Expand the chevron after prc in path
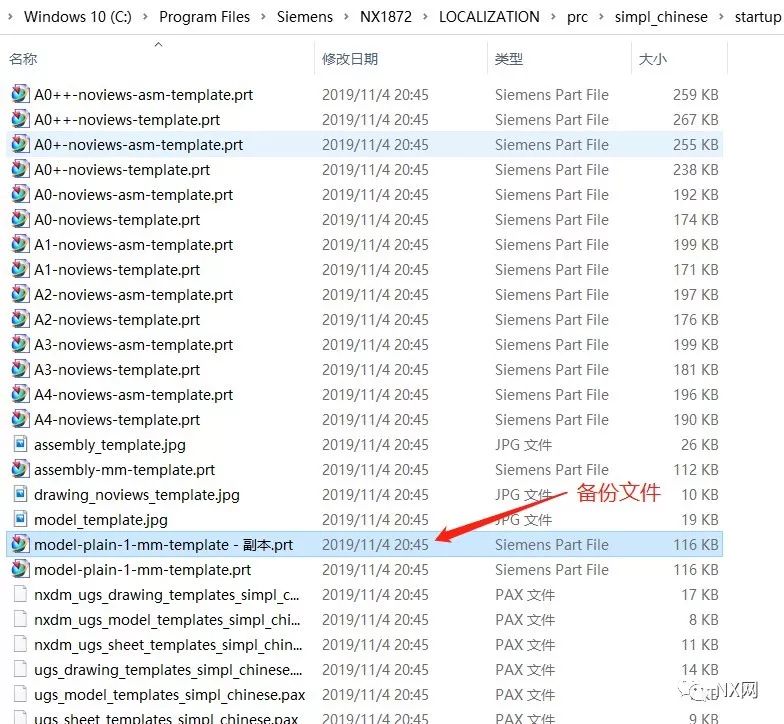This screenshot has width=784, height=724. 601,16
